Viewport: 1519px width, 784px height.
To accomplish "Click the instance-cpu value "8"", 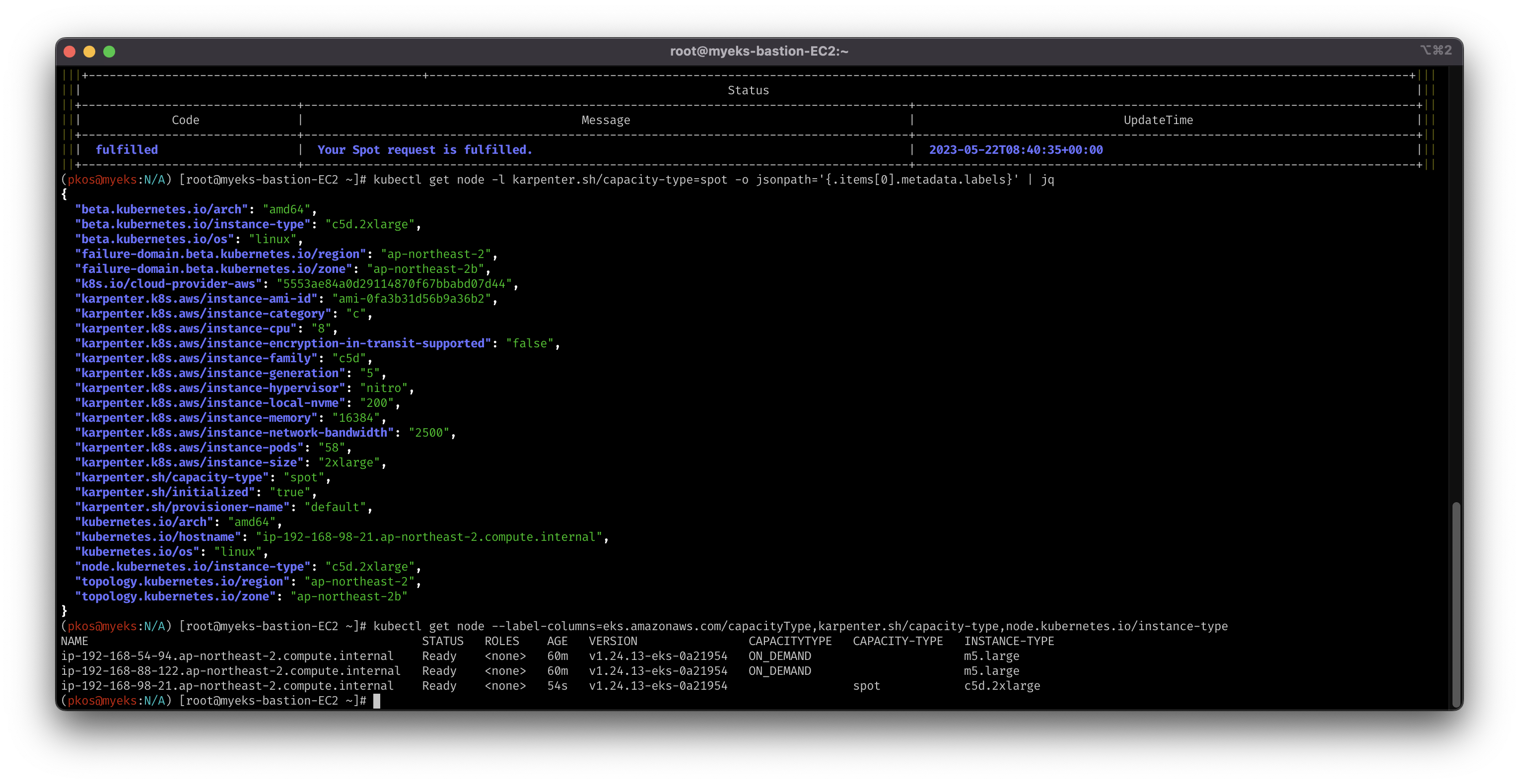I will 321,328.
